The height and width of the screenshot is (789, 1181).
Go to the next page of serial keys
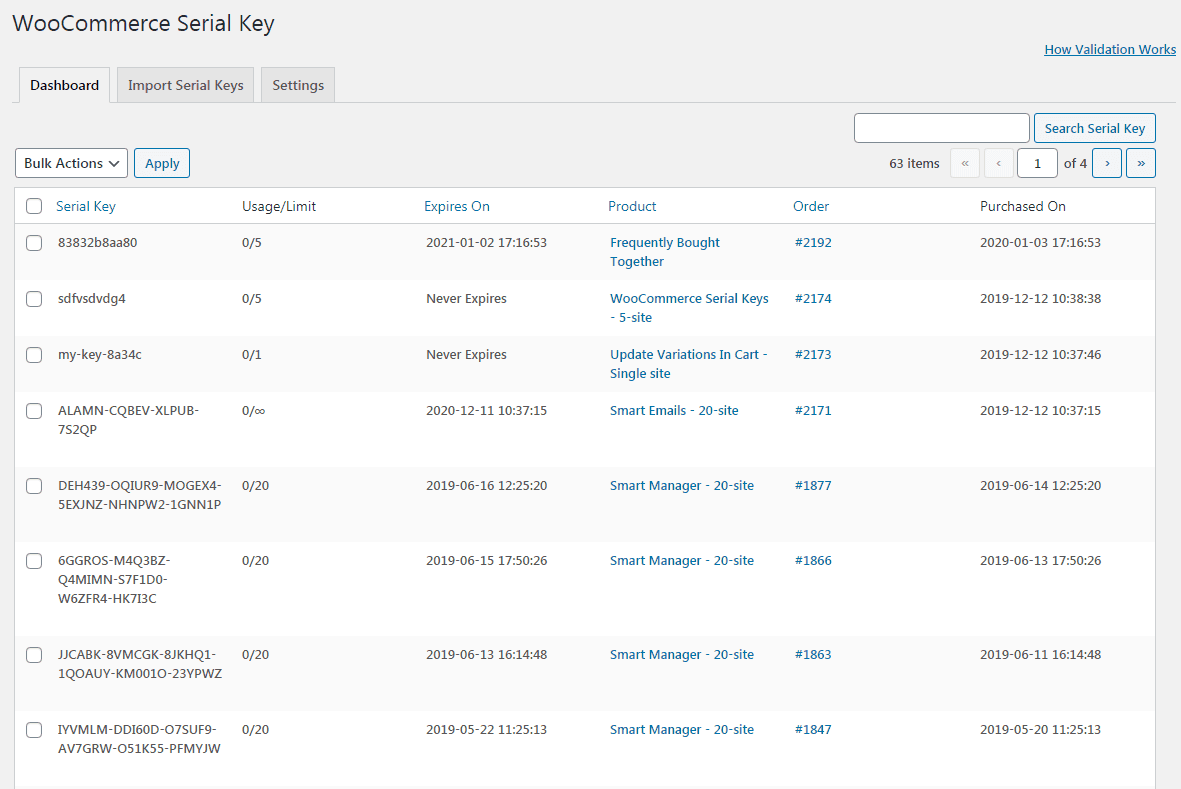tap(1106, 163)
